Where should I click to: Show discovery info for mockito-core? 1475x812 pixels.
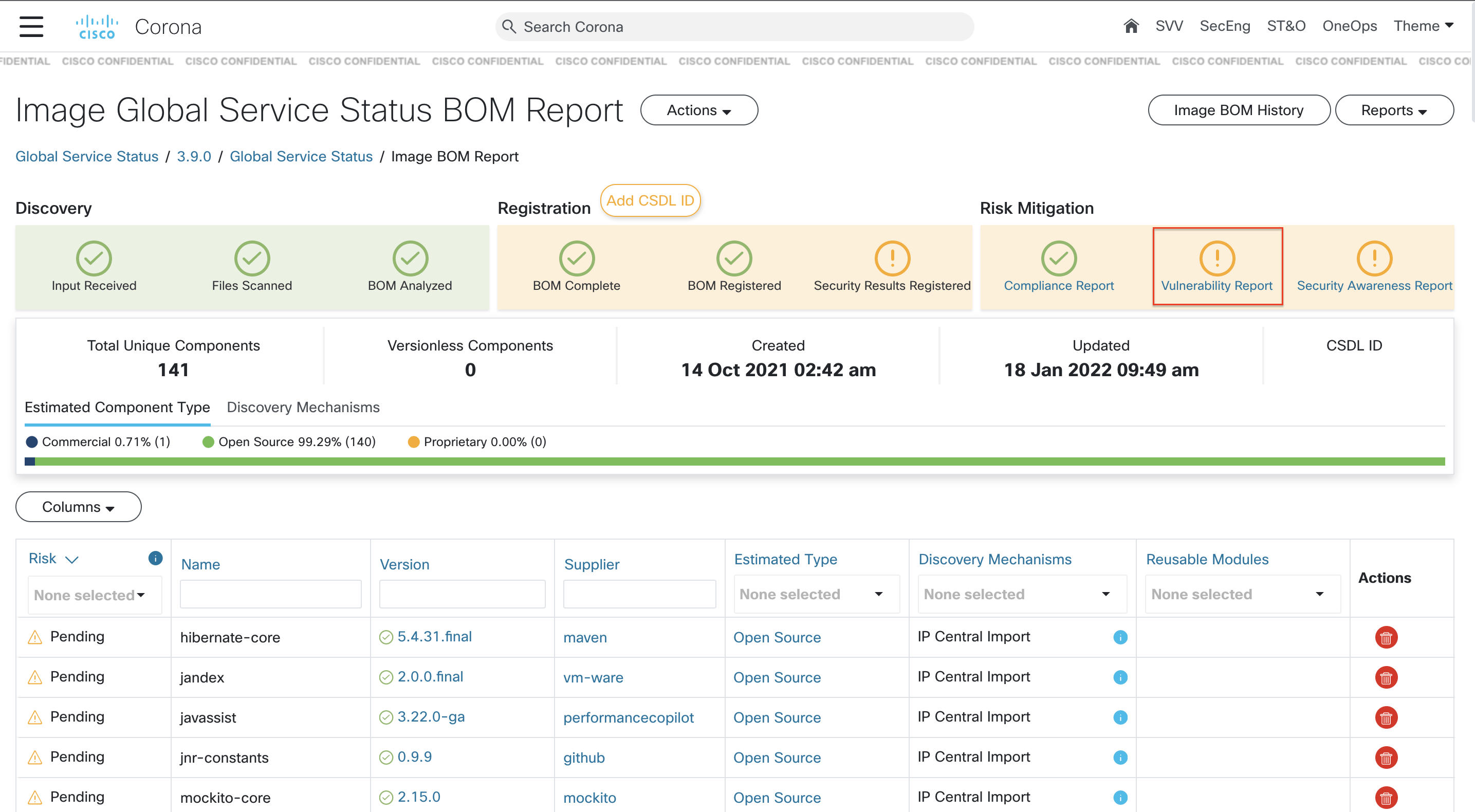1120,798
